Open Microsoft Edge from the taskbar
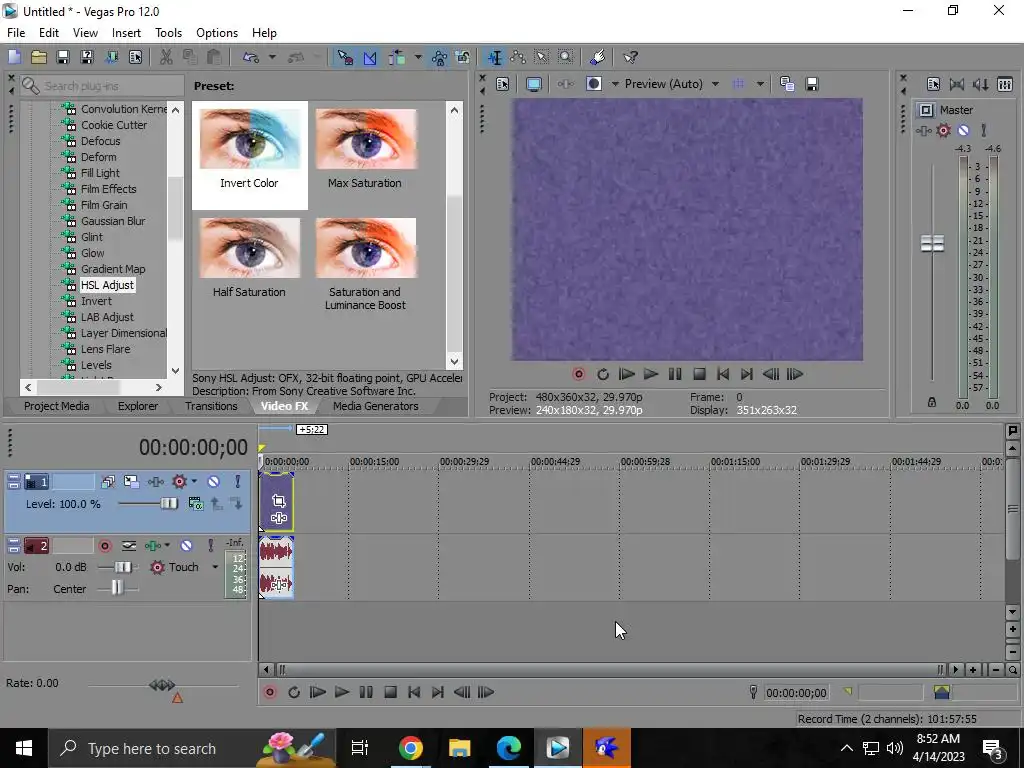The width and height of the screenshot is (1024, 768). (508, 748)
